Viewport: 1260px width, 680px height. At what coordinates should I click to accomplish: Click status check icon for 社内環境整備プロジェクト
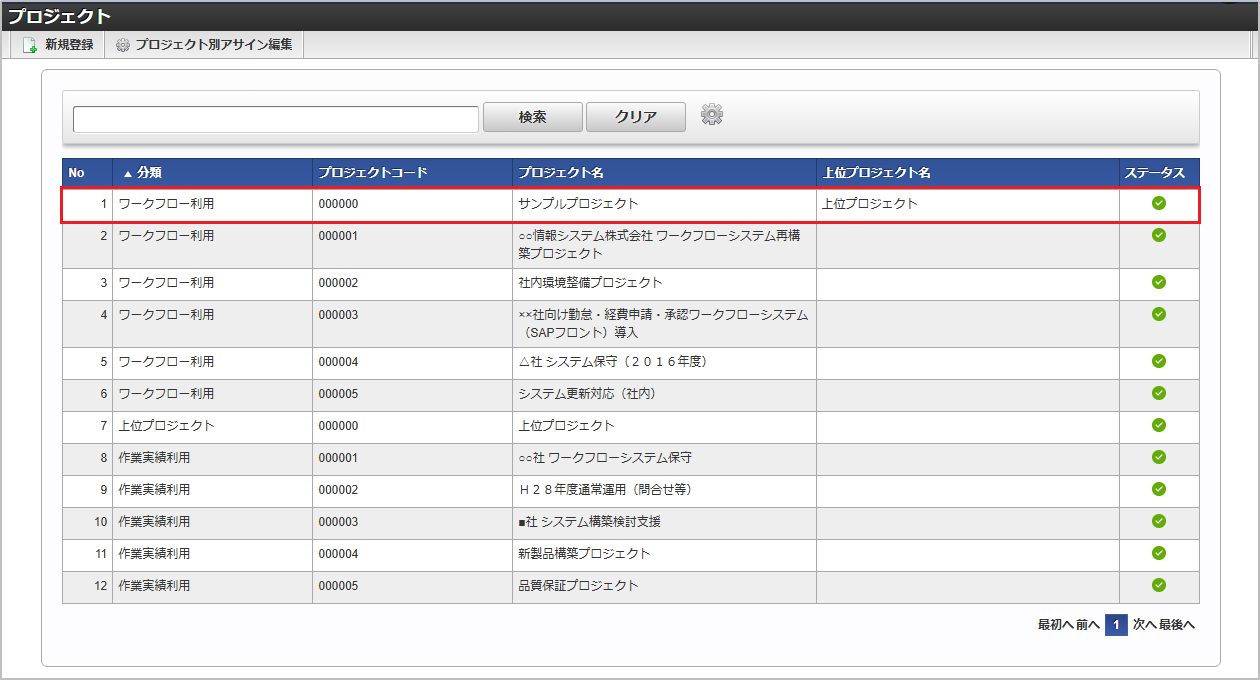coord(1159,282)
